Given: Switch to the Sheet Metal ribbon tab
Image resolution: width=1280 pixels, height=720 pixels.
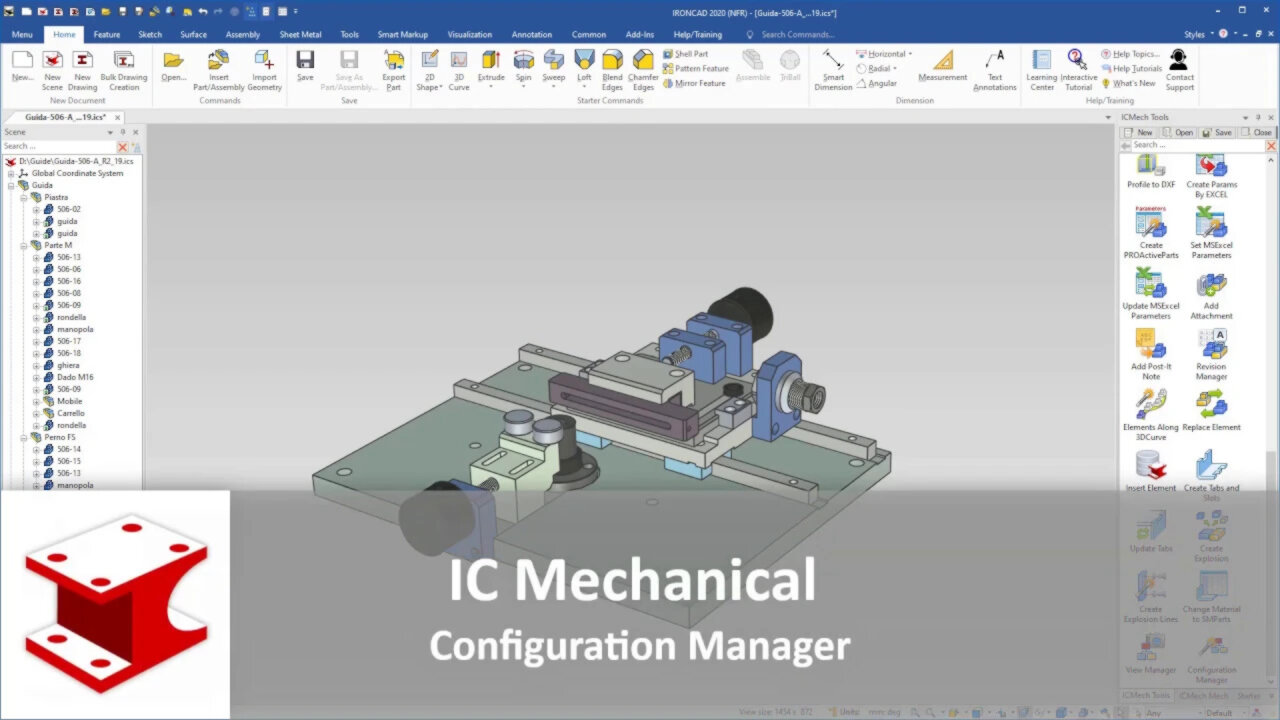Looking at the screenshot, I should click(299, 33).
